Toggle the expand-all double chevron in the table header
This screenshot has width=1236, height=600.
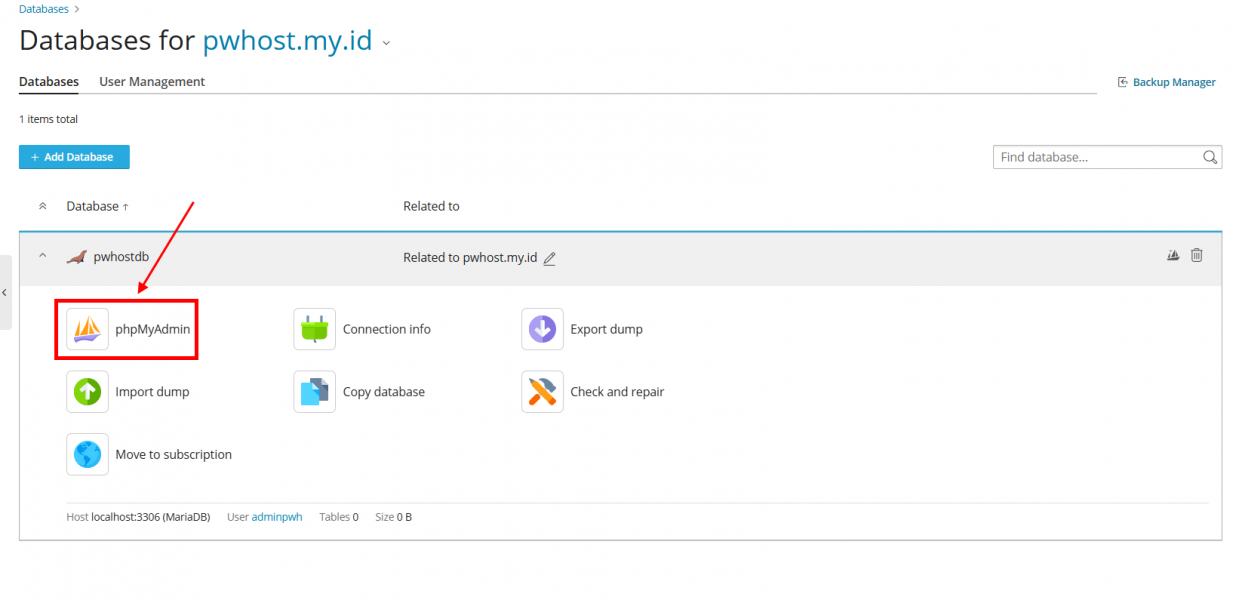pyautogui.click(x=42, y=206)
